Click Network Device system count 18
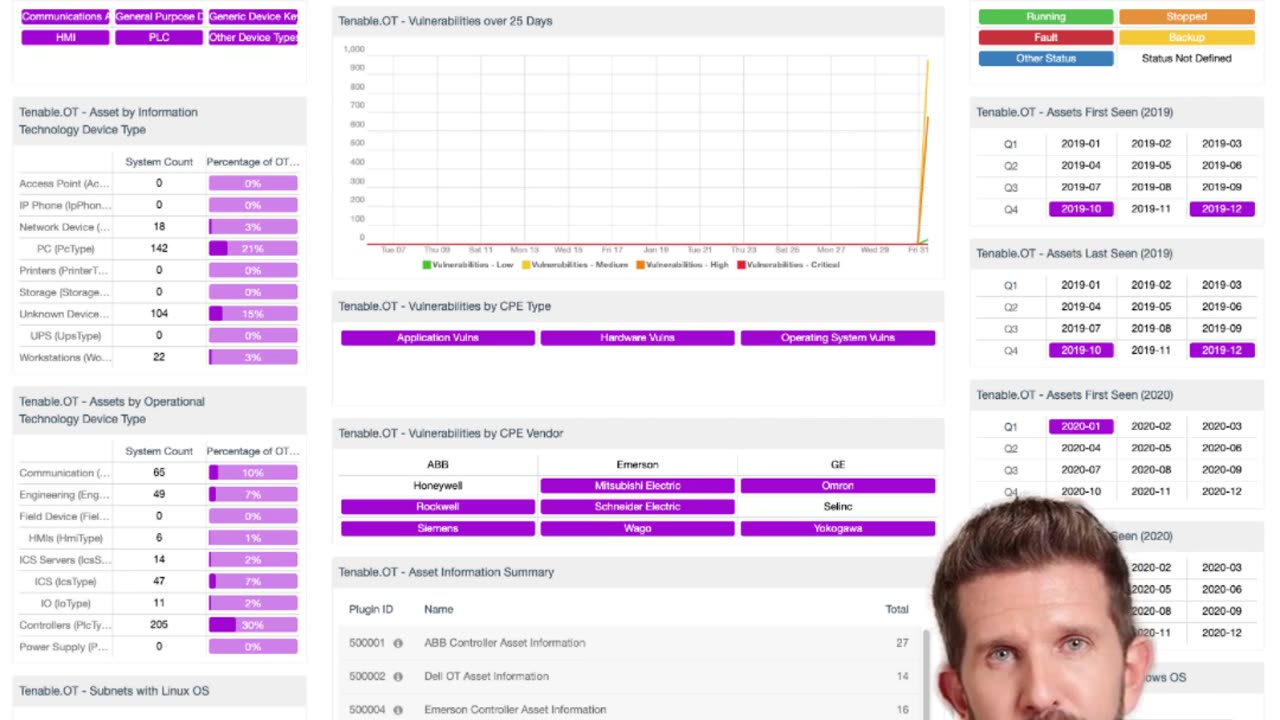This screenshot has height=720, width=1280. [x=159, y=227]
